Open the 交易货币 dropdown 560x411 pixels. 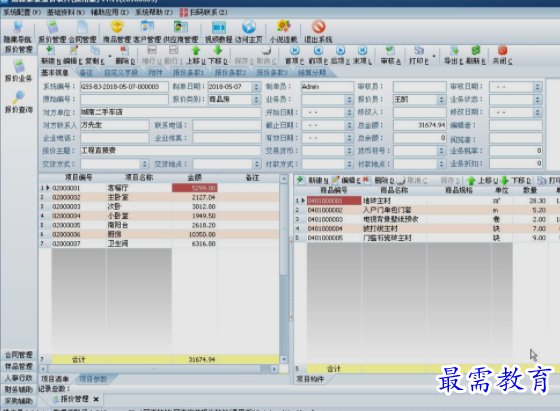[350, 151]
